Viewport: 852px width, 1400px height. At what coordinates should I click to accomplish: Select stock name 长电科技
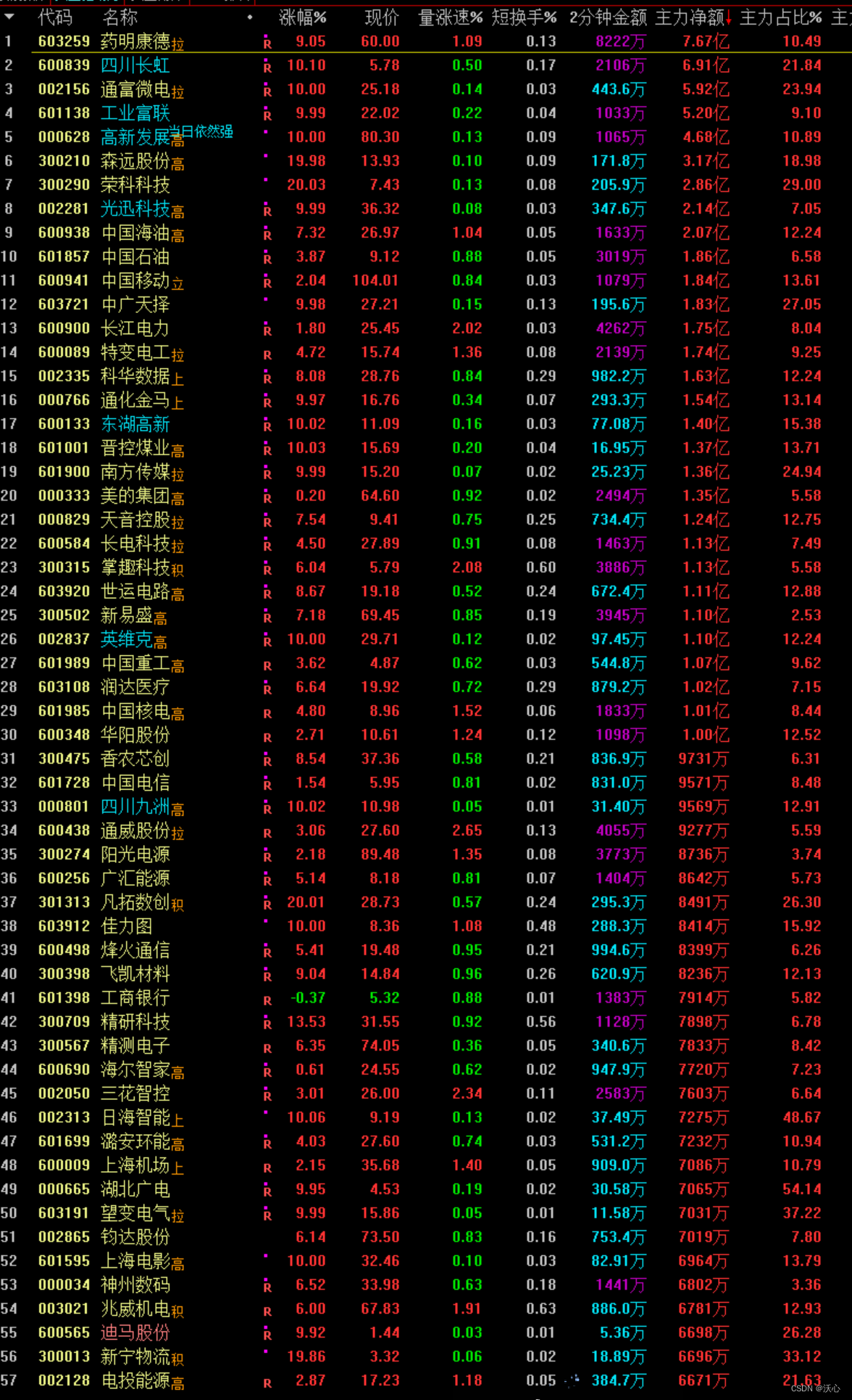click(x=135, y=543)
